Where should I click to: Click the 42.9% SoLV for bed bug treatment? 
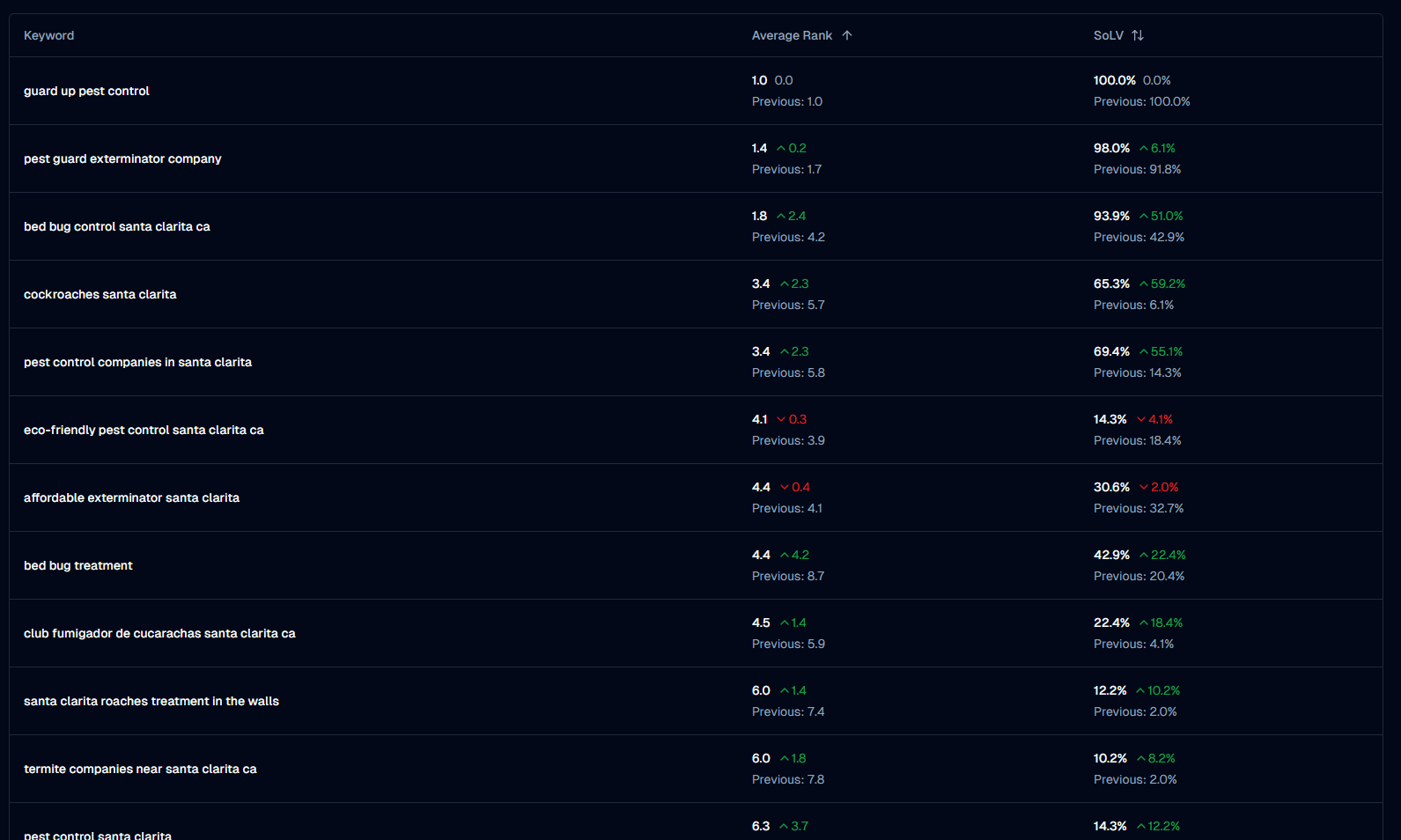tap(1111, 555)
